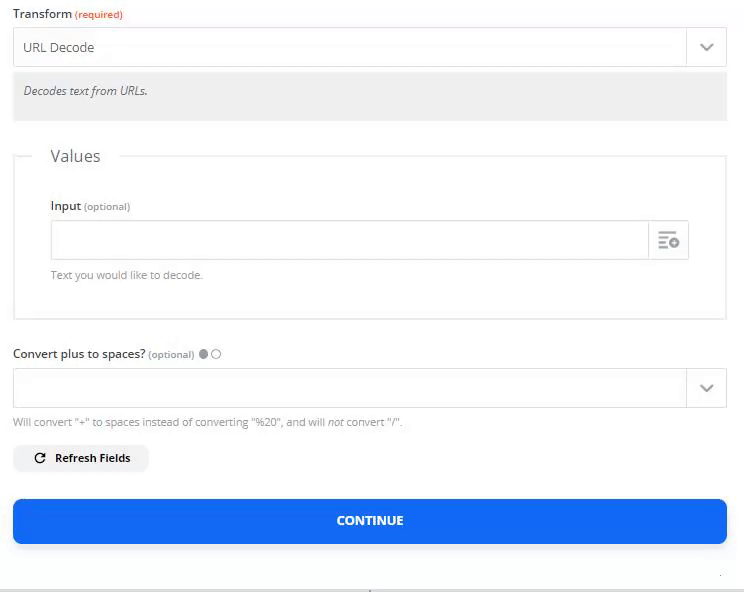Click the Refresh Fields label text
The image size is (744, 592).
pos(93,458)
